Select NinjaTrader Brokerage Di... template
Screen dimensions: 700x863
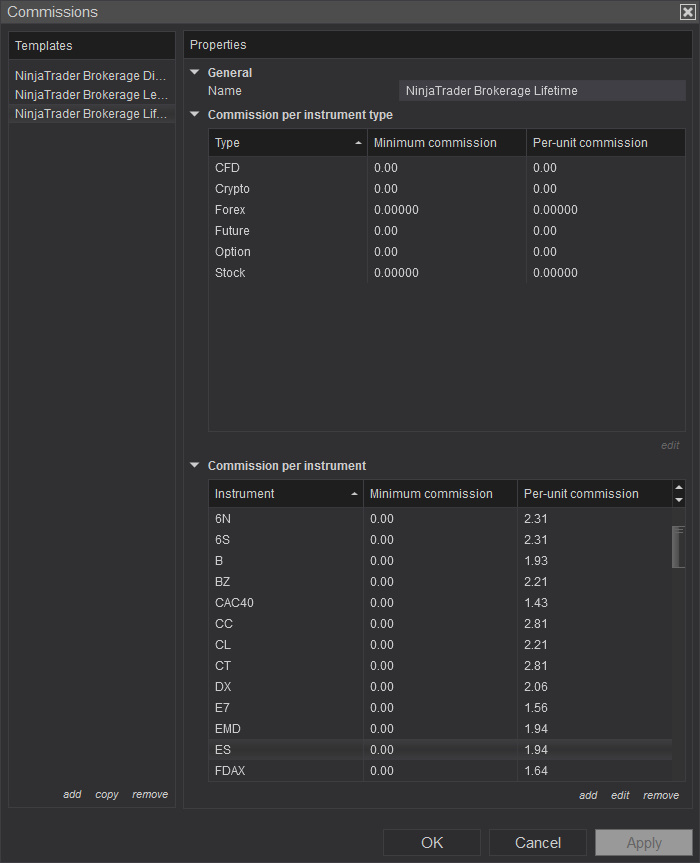coord(91,76)
